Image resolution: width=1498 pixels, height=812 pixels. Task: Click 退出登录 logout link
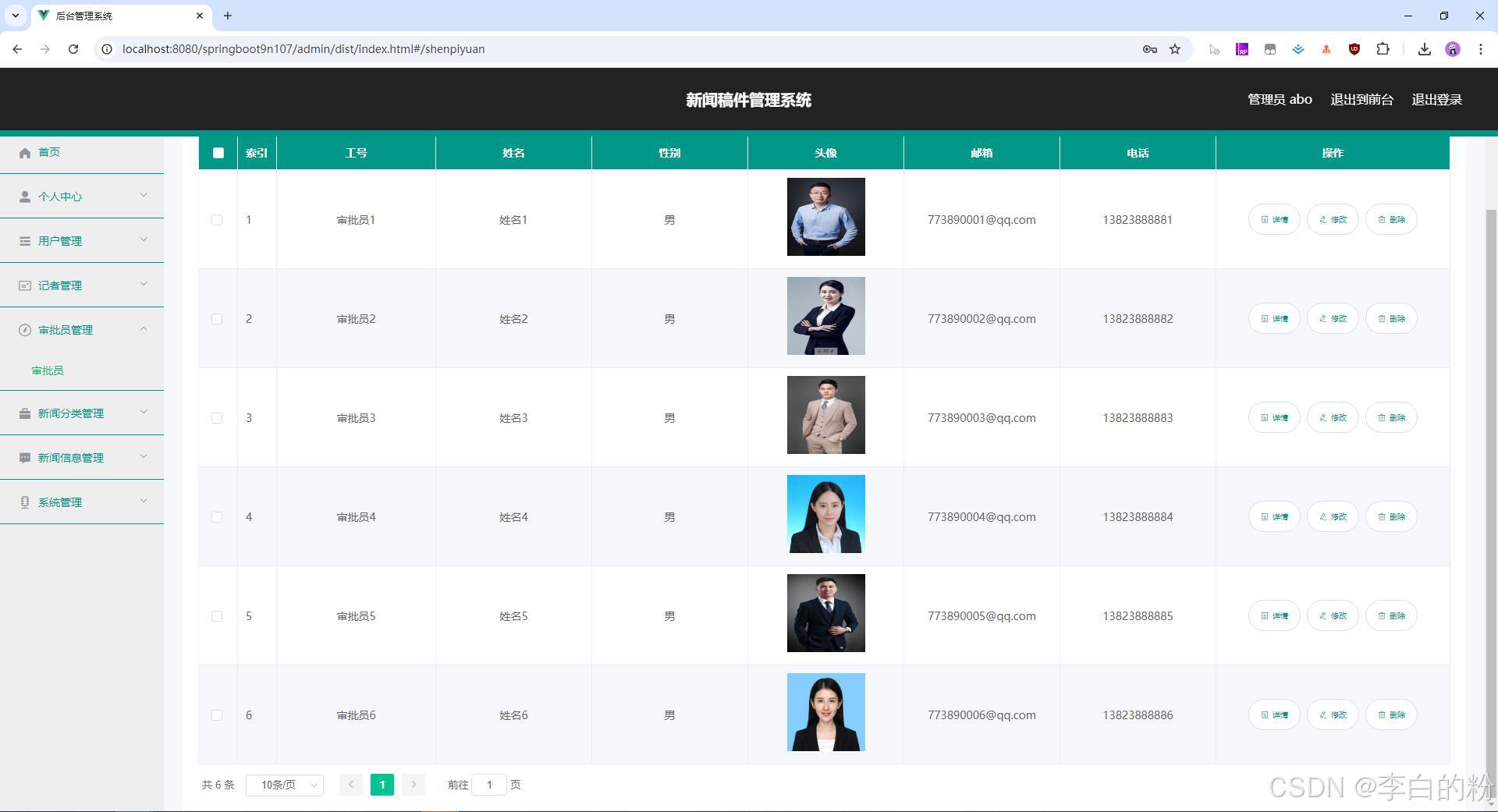point(1436,99)
